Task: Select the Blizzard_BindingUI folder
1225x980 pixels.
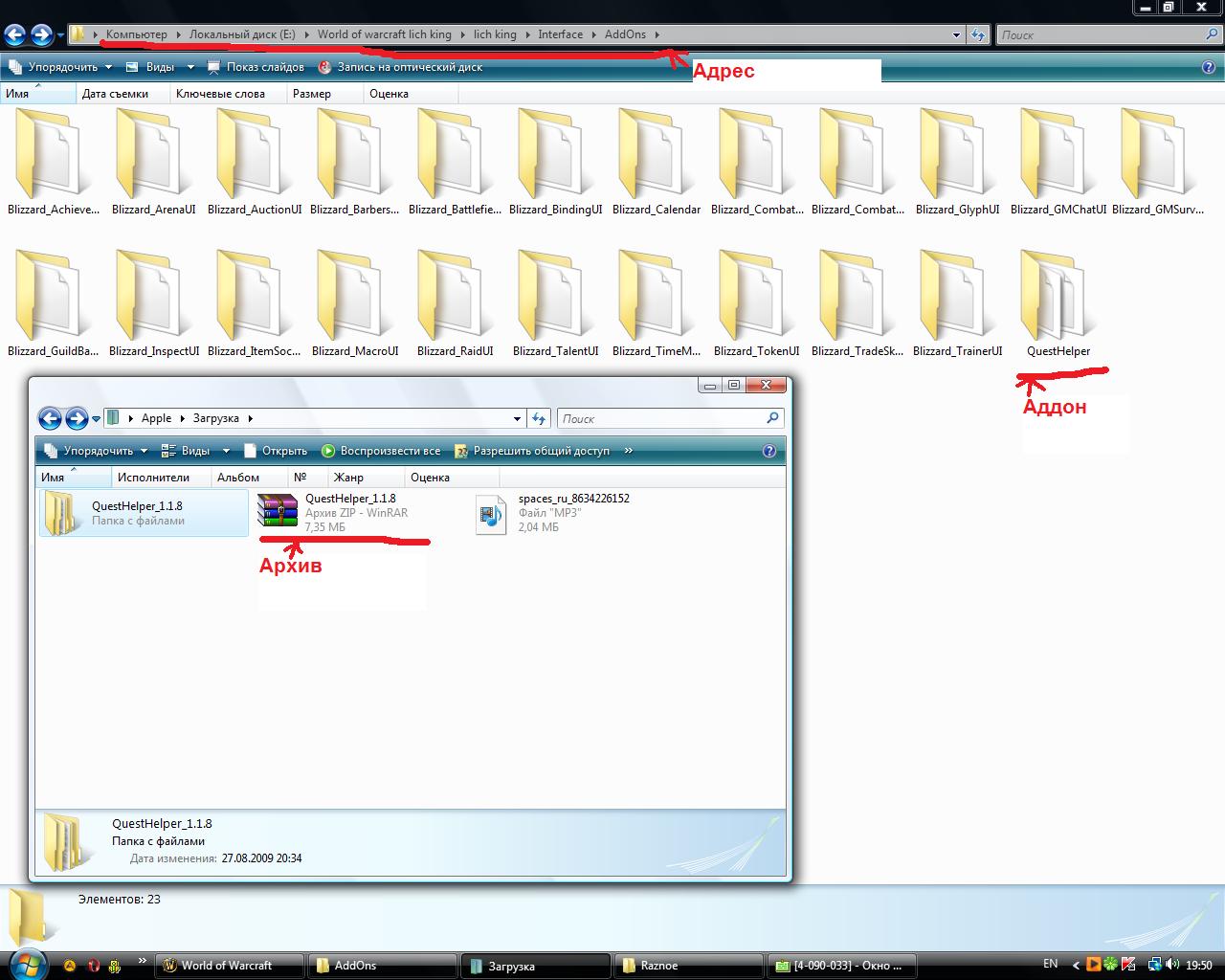Action: [x=556, y=163]
